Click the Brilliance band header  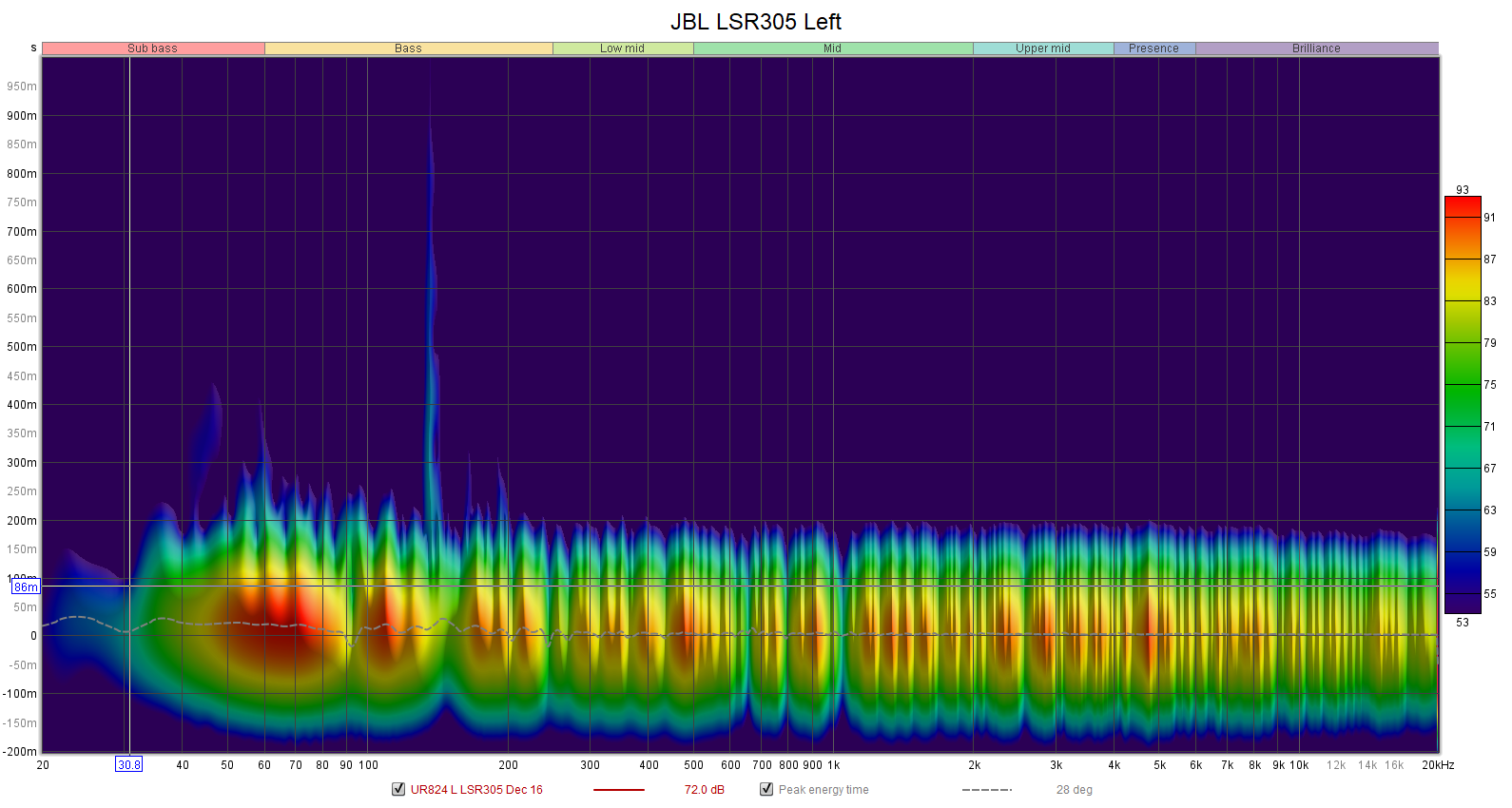(1316, 48)
